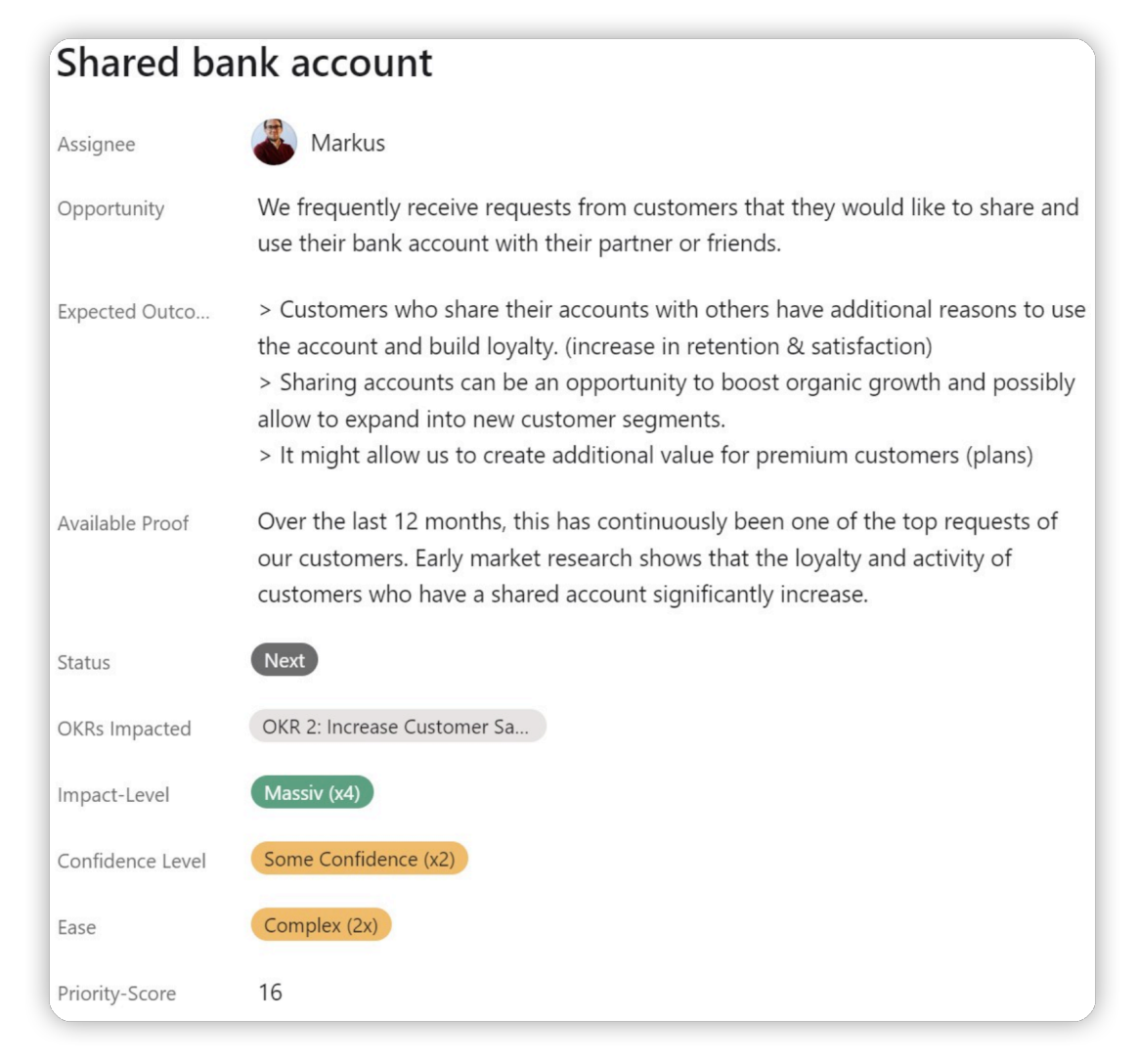Edit the Expected Outcome text block
The height and width of the screenshot is (1064, 1138).
point(671,382)
